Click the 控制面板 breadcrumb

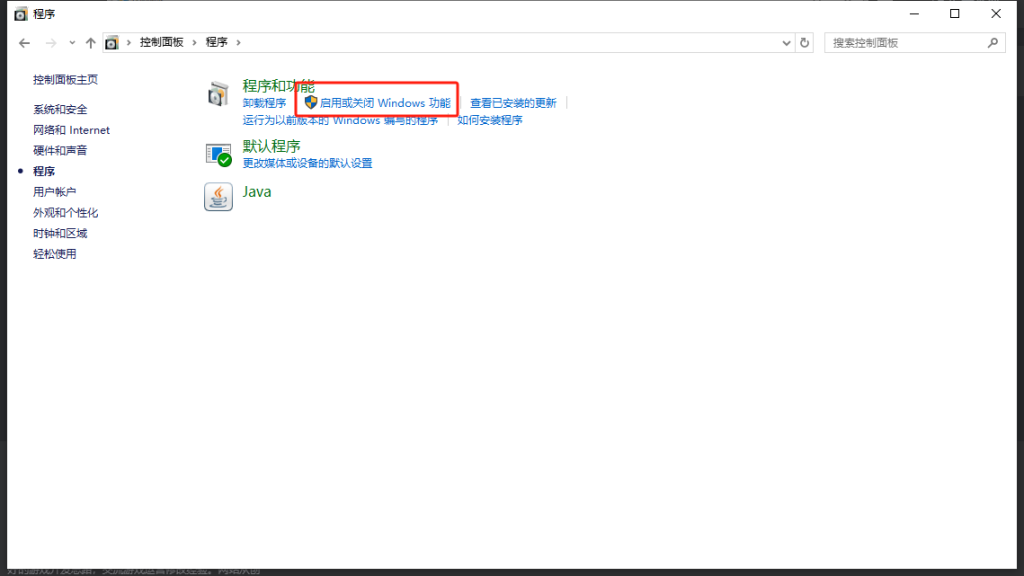point(161,42)
